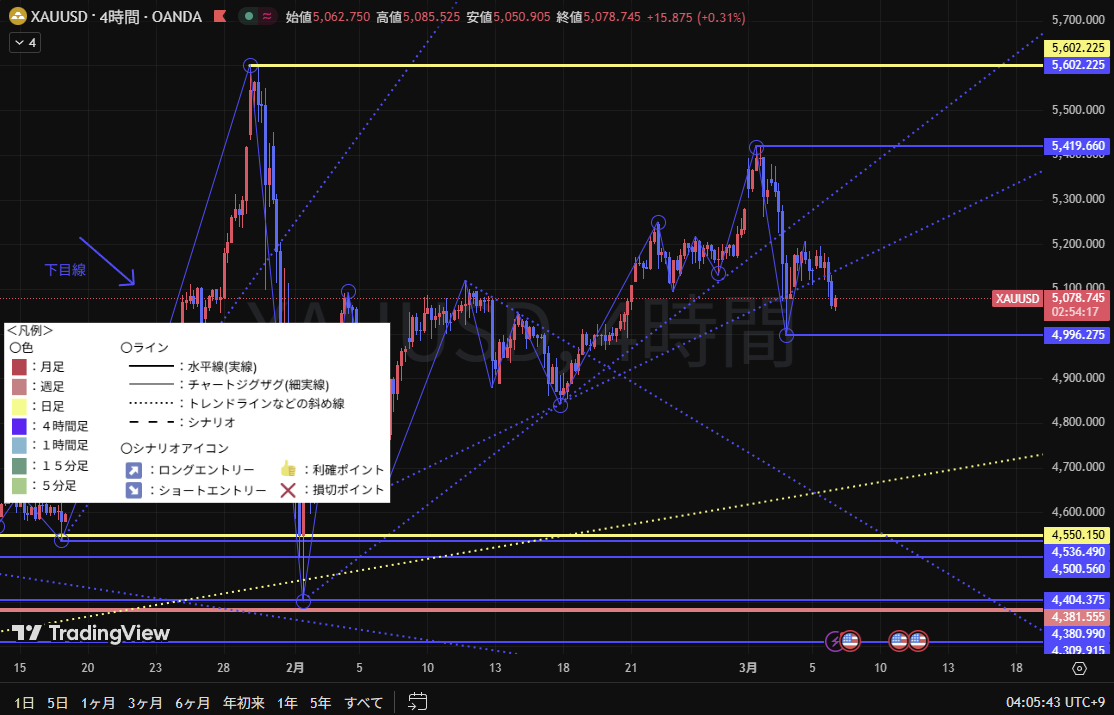Click the red flag icon beside OANDA
The image size is (1114, 715).
[218, 17]
